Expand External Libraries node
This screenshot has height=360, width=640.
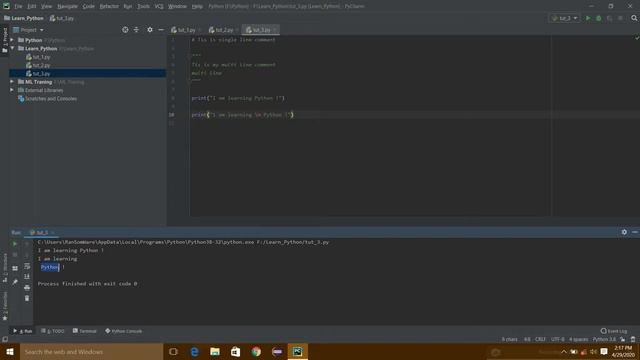tap(12, 90)
